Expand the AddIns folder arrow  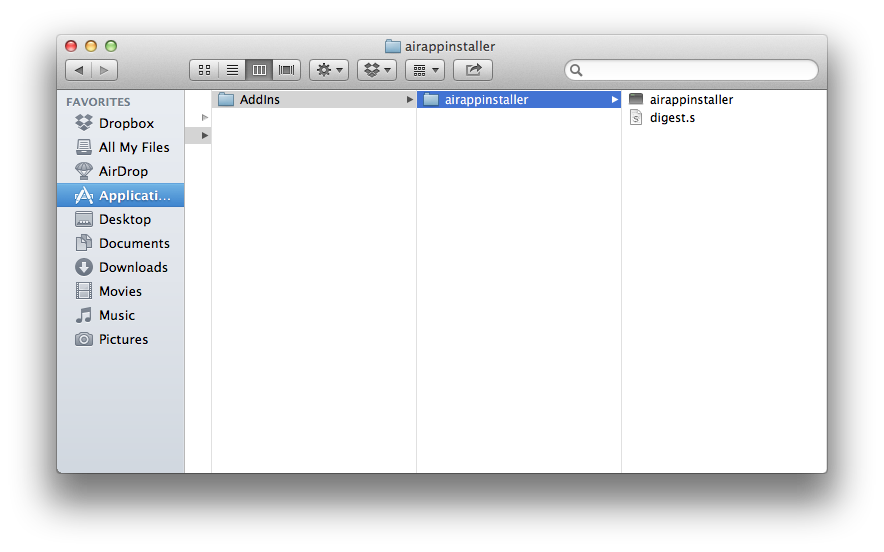coord(410,99)
